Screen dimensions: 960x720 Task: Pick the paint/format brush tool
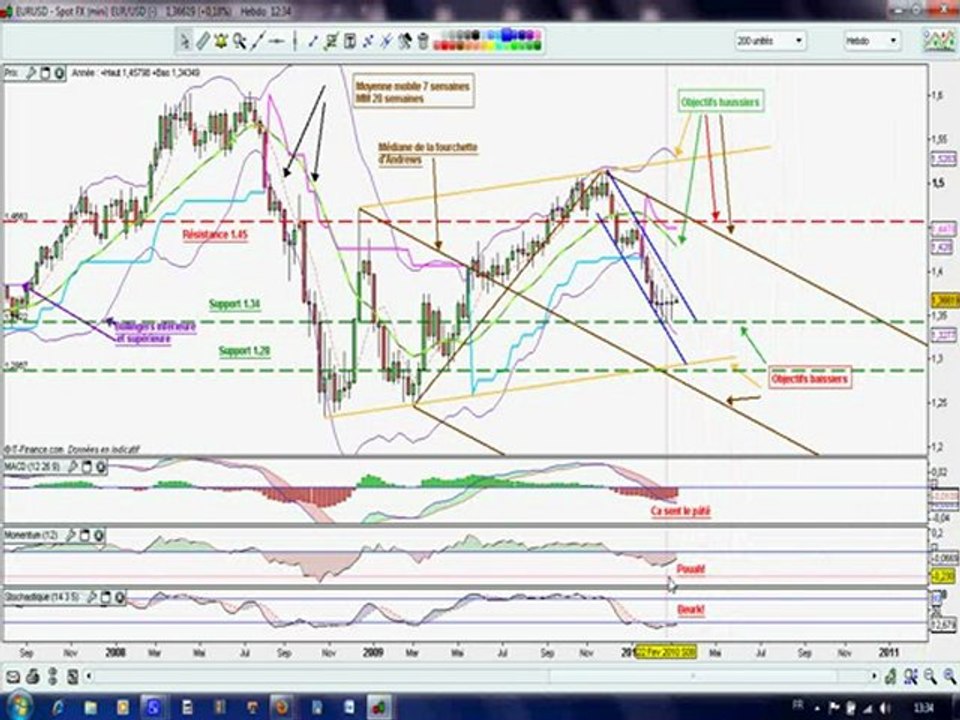(405, 41)
